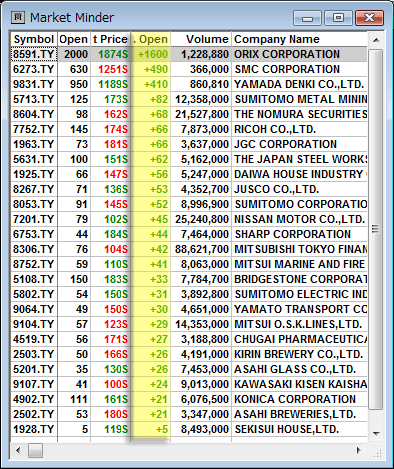
Task: Click NISSAN MOTOR CO.,LTD. company name
Action: coord(300,219)
